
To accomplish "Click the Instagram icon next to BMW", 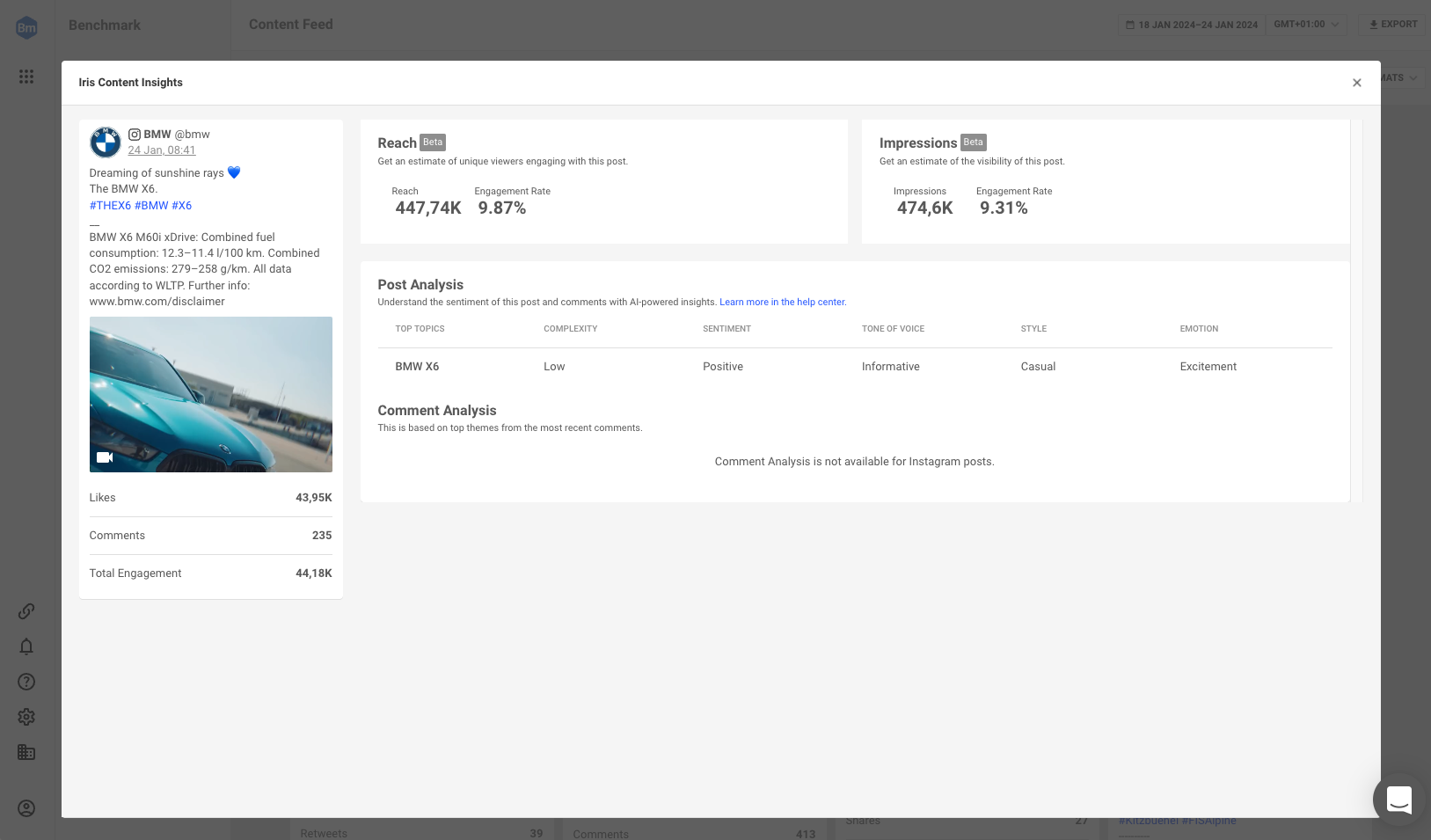I will 135,135.
